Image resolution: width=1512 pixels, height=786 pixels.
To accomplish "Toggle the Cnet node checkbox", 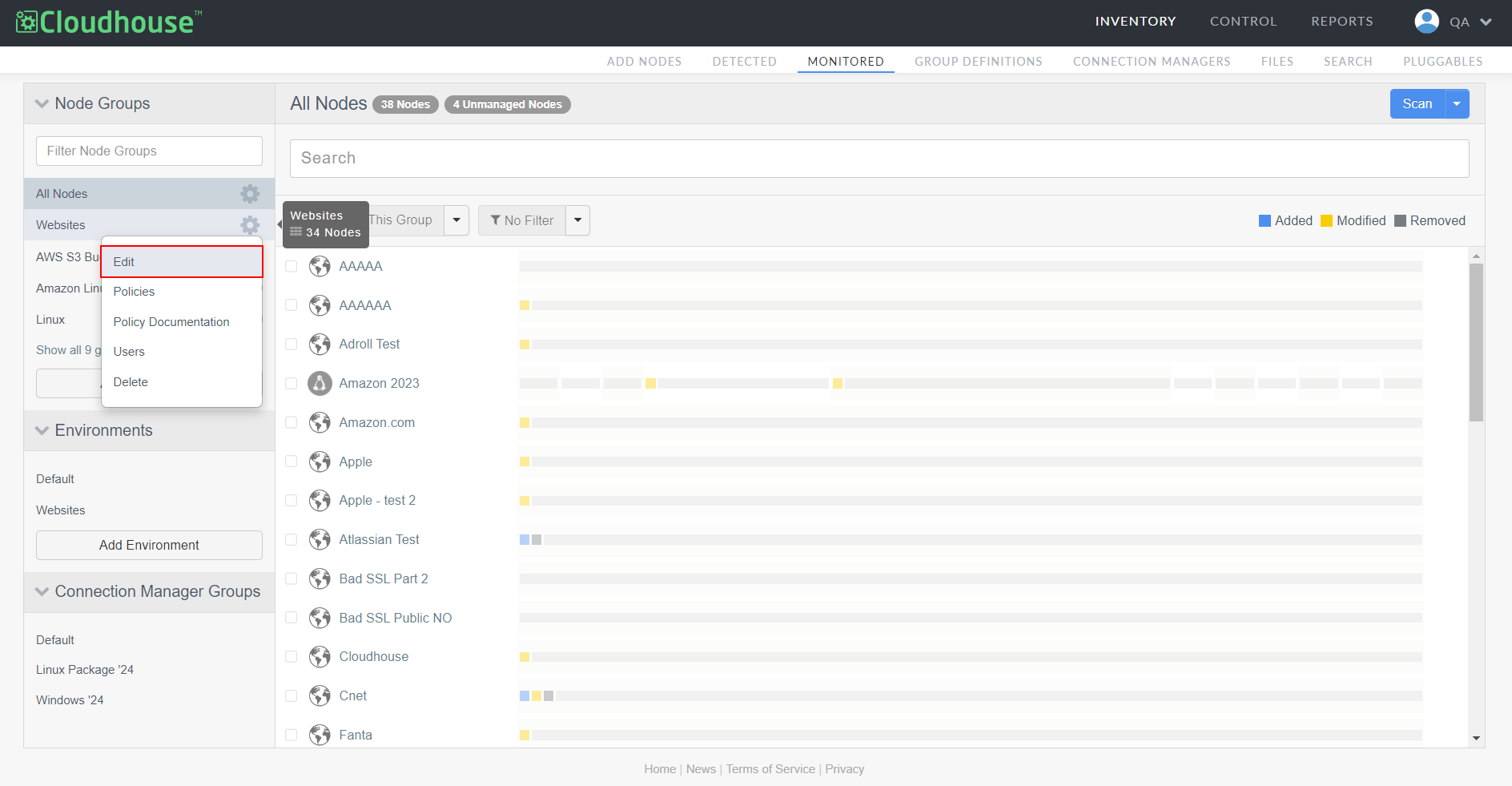I will pyautogui.click(x=292, y=695).
